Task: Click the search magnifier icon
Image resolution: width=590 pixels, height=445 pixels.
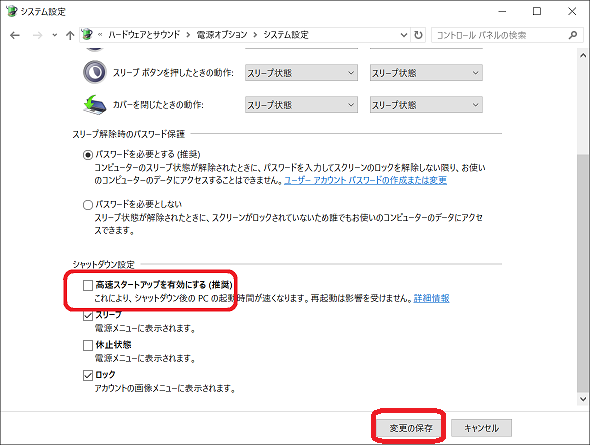Action: point(573,35)
